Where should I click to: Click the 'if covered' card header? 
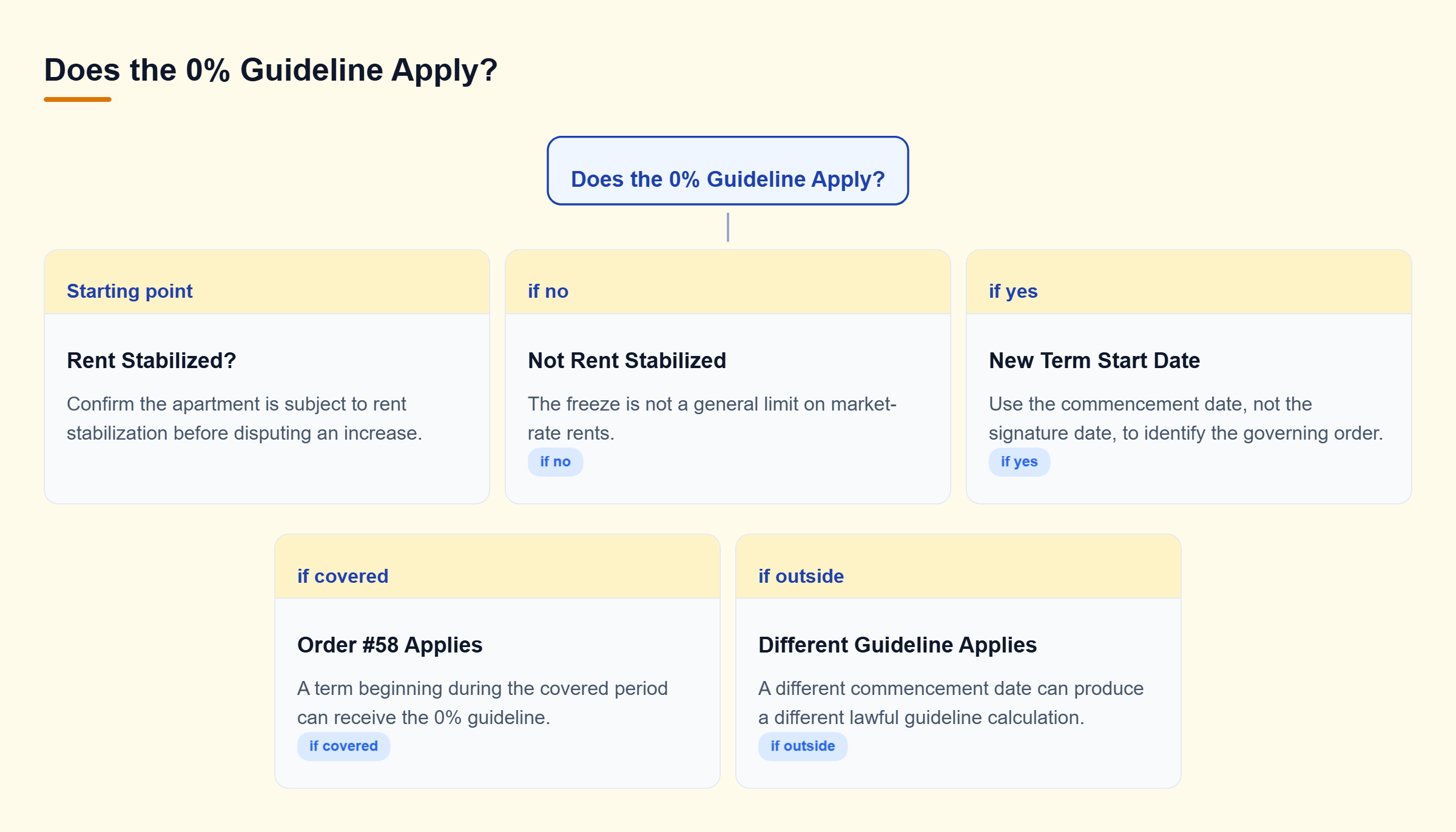pyautogui.click(x=497, y=567)
